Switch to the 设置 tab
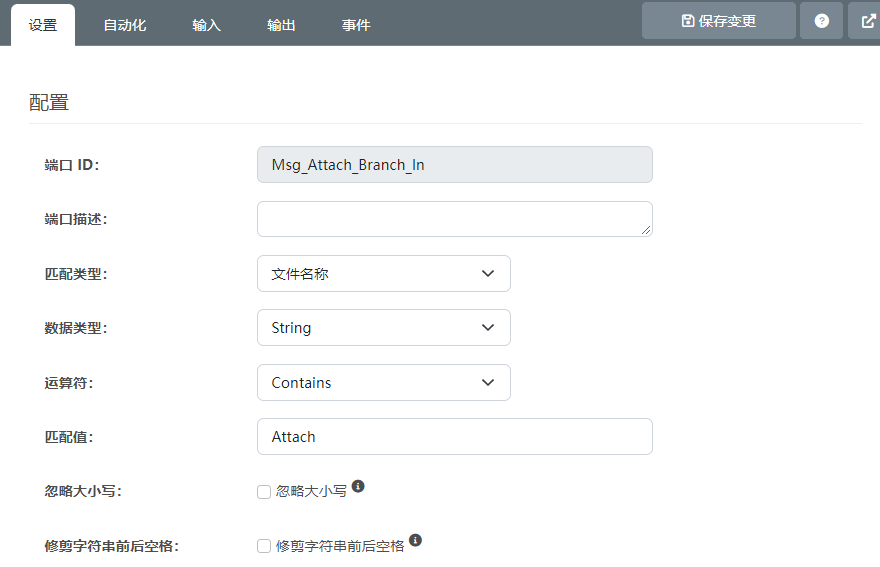Screen dimensions: 880x567 pos(43,25)
